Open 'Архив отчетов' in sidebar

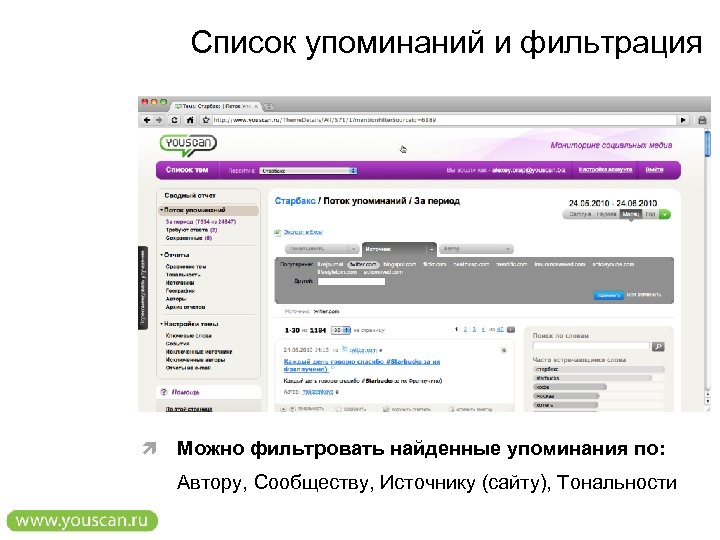click(186, 307)
